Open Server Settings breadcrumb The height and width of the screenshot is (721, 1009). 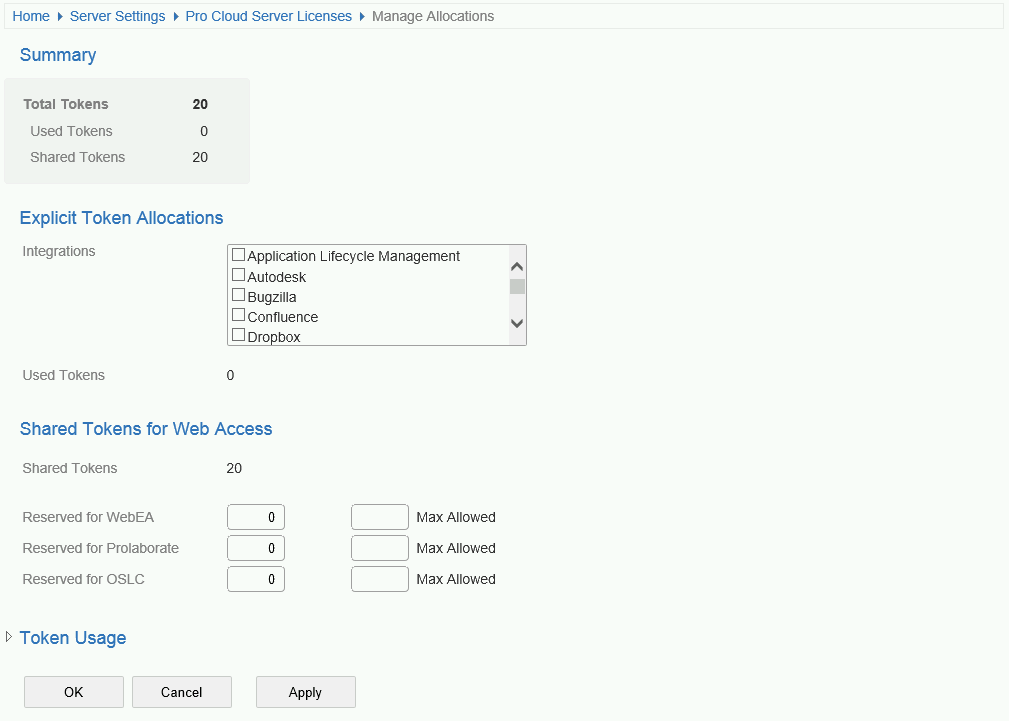click(117, 16)
